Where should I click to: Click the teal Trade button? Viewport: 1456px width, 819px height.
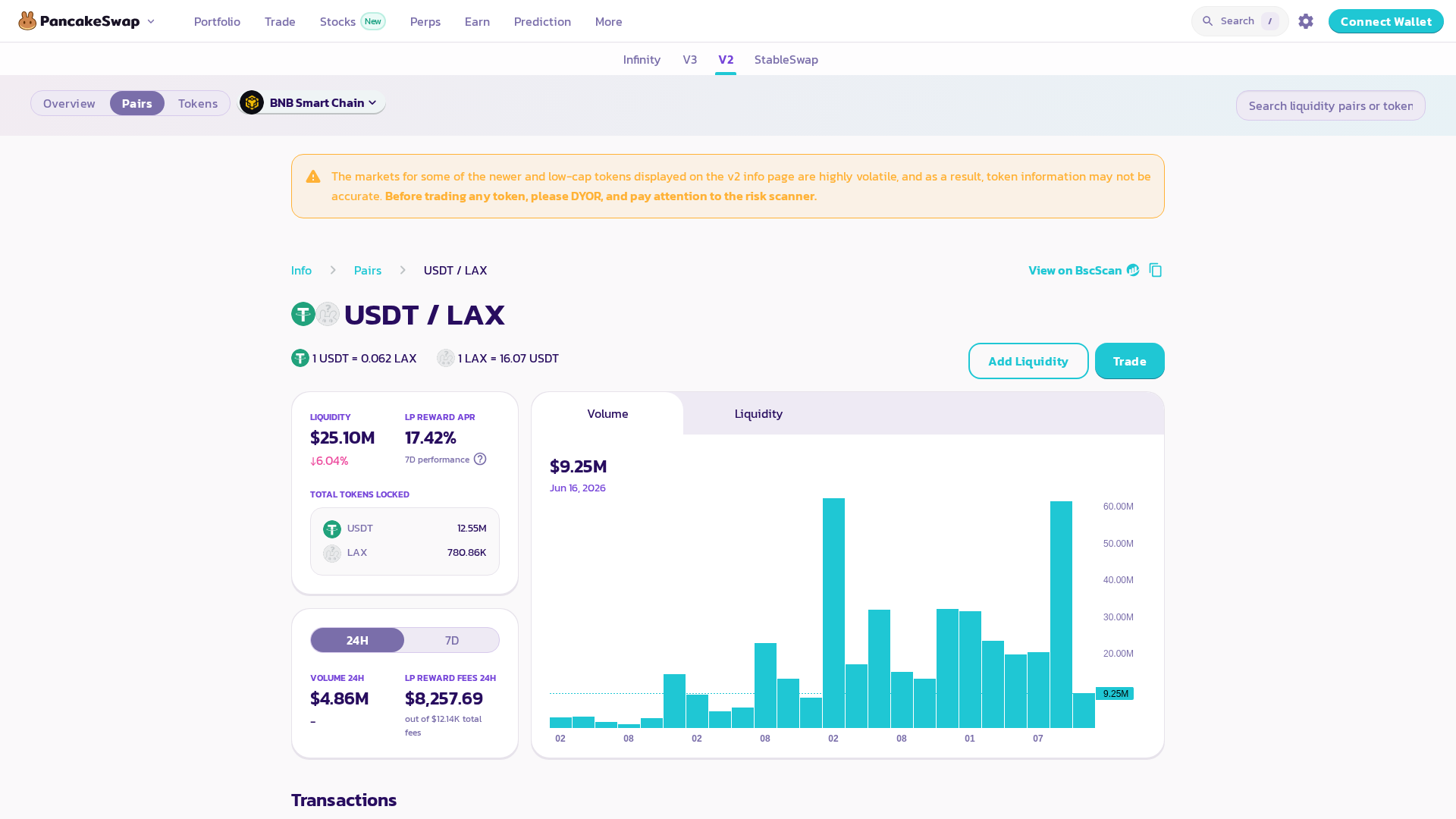pos(1130,361)
